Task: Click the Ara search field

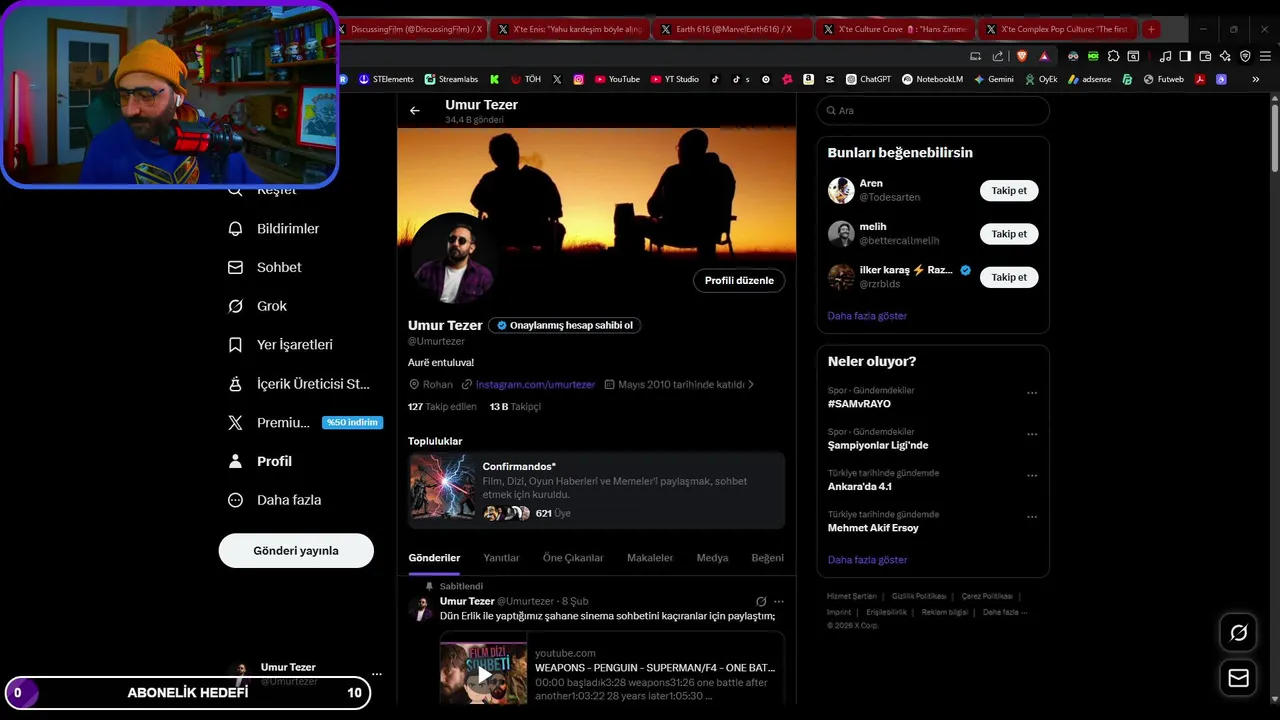Action: [932, 111]
